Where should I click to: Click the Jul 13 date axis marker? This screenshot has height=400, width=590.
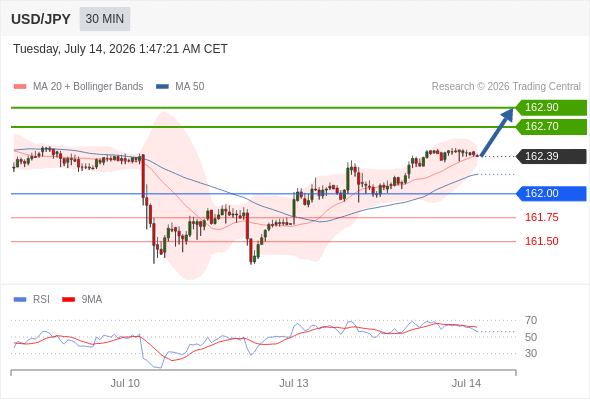(293, 383)
